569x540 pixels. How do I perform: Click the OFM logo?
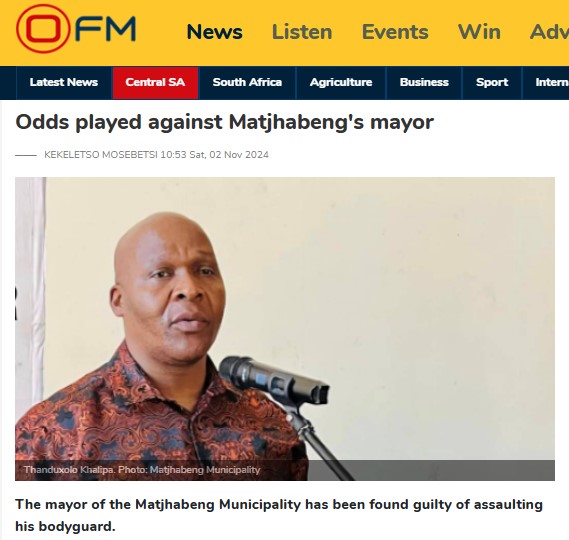tap(76, 29)
